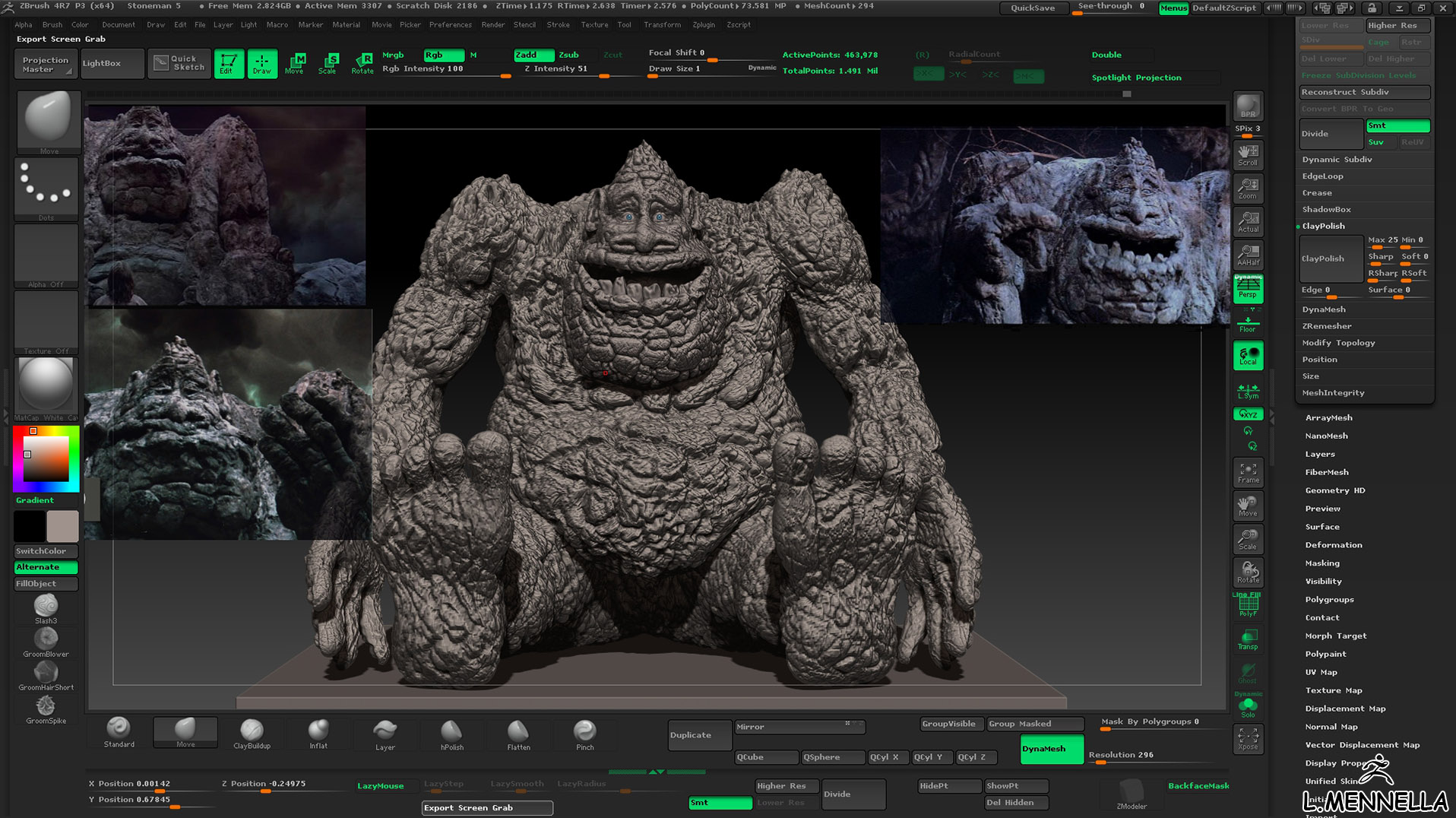Click the Export Screen Grab field
This screenshot has height=818, width=1456.
pos(487,808)
